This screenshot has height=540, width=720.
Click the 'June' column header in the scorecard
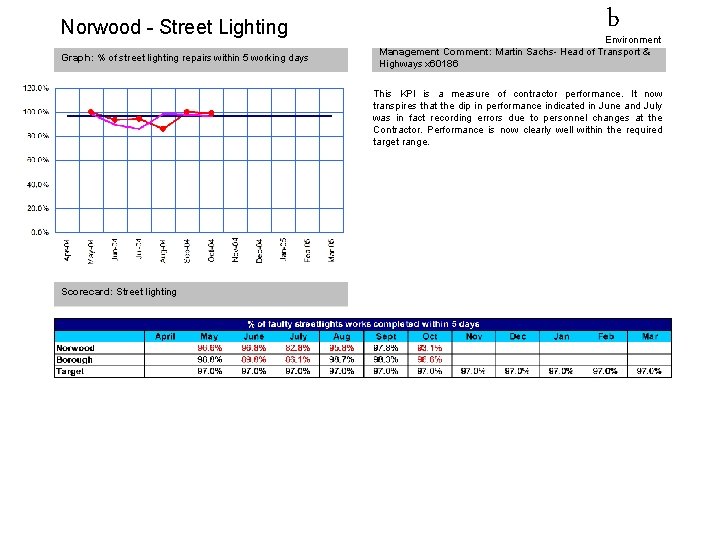click(x=253, y=337)
